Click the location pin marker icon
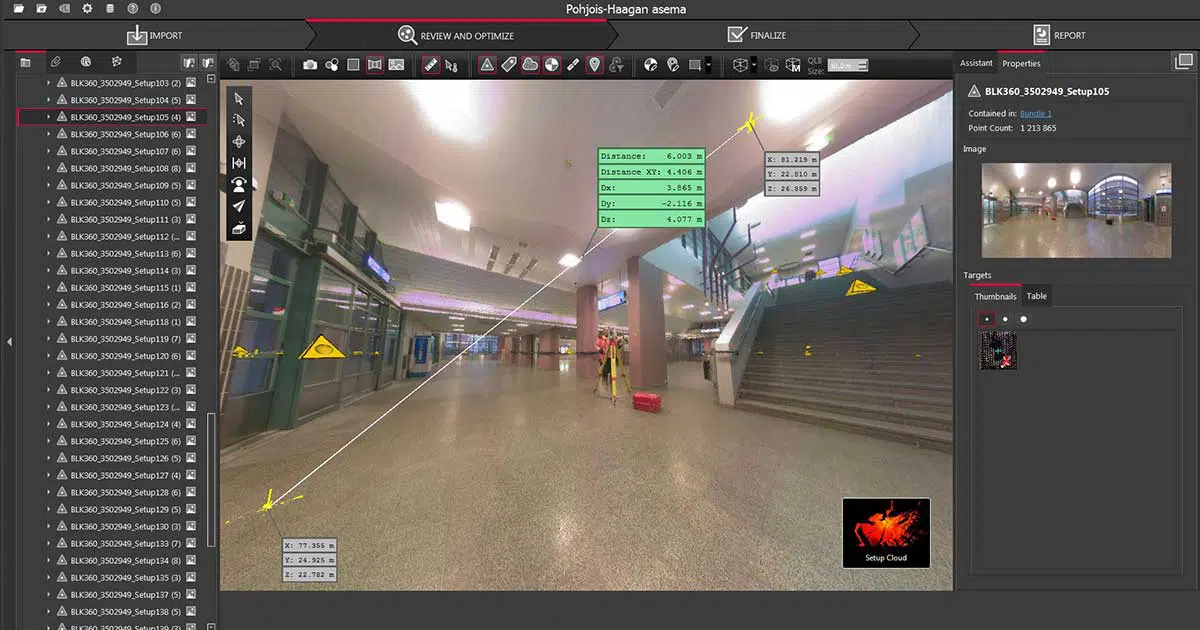This screenshot has height=630, width=1200. pyautogui.click(x=595, y=65)
